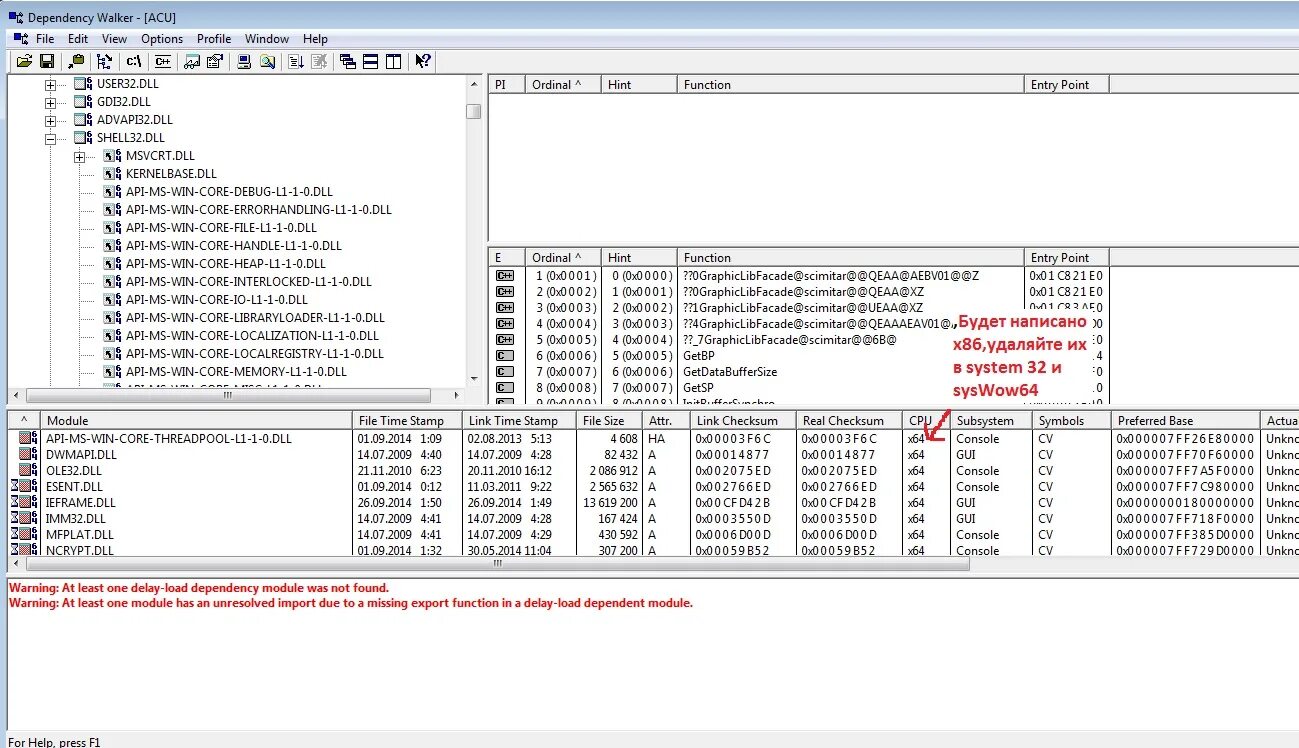Open the module Properties icon

[213, 61]
